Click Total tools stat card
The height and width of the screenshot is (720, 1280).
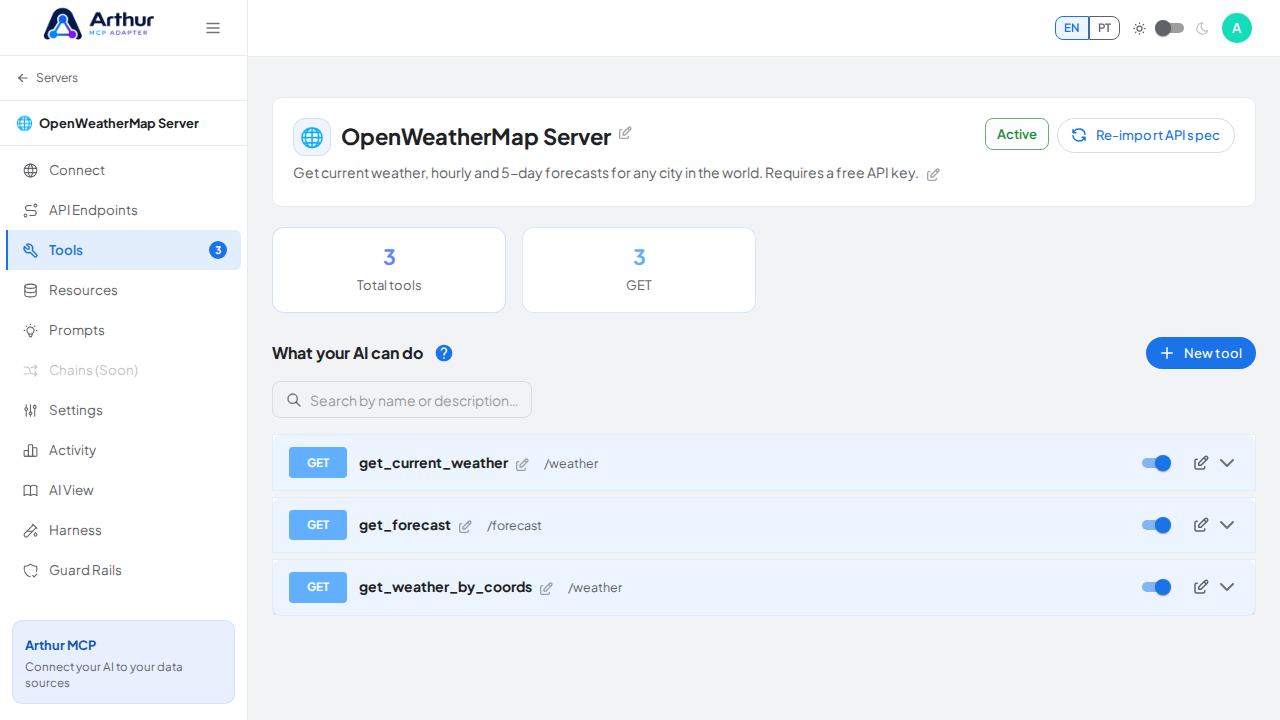pos(389,270)
